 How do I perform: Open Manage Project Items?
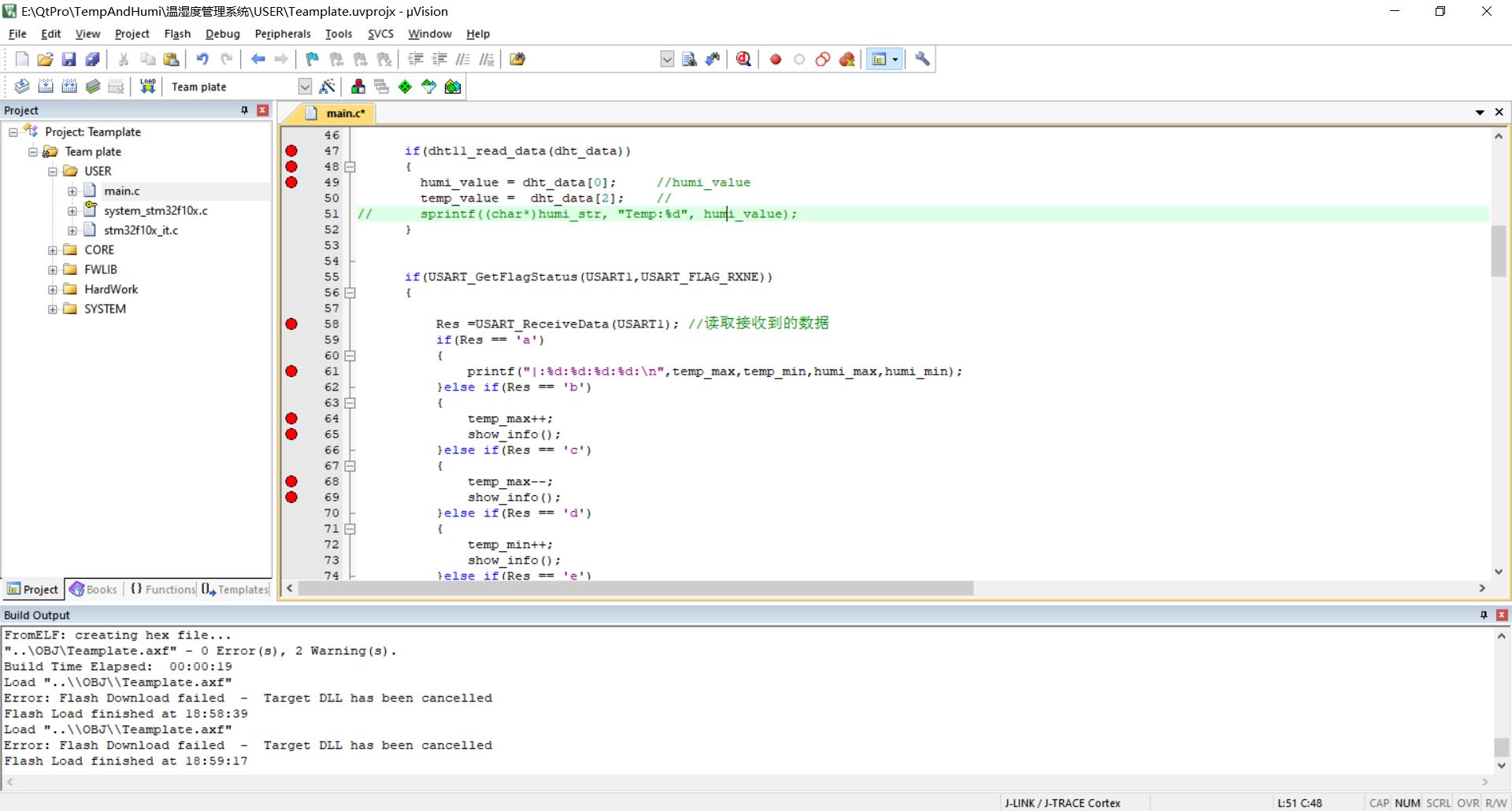(x=358, y=87)
